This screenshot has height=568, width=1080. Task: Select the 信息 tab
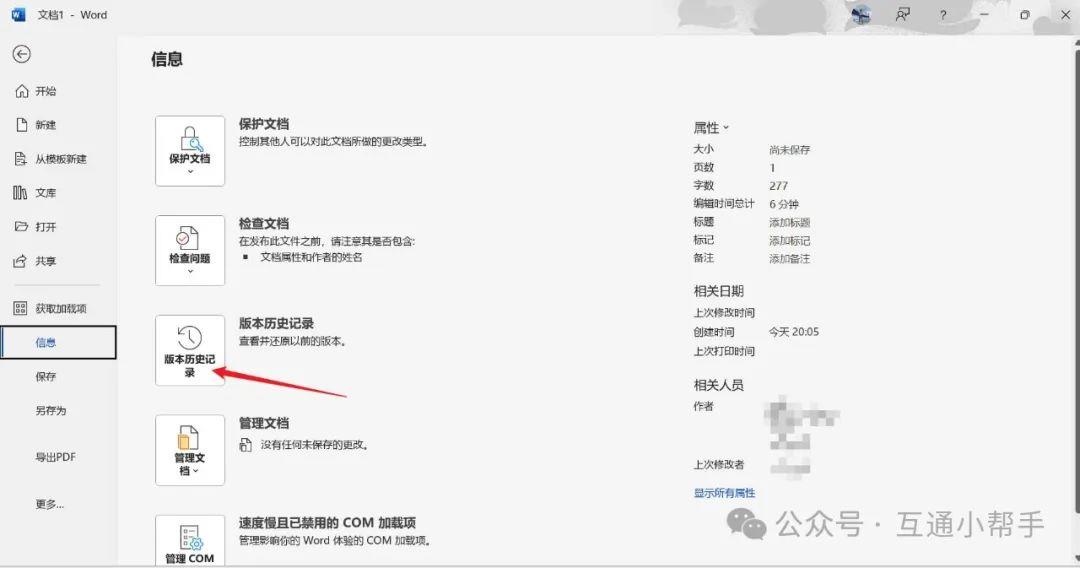[x=59, y=342]
